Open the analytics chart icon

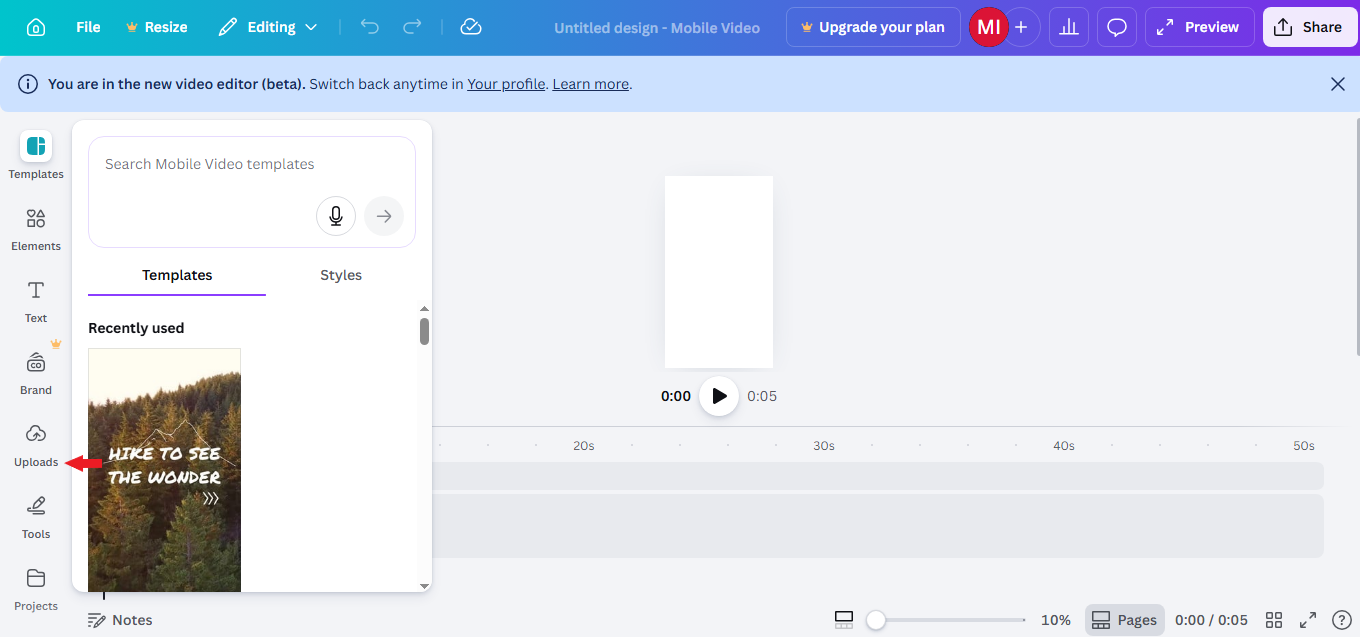pos(1069,27)
